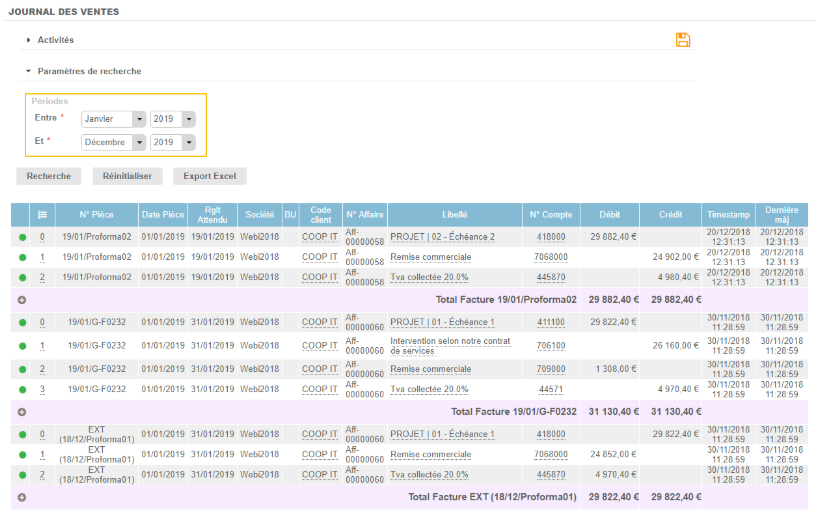The width and height of the screenshot is (825, 519).
Task: Expand the Activités section
Action: (x=55, y=40)
